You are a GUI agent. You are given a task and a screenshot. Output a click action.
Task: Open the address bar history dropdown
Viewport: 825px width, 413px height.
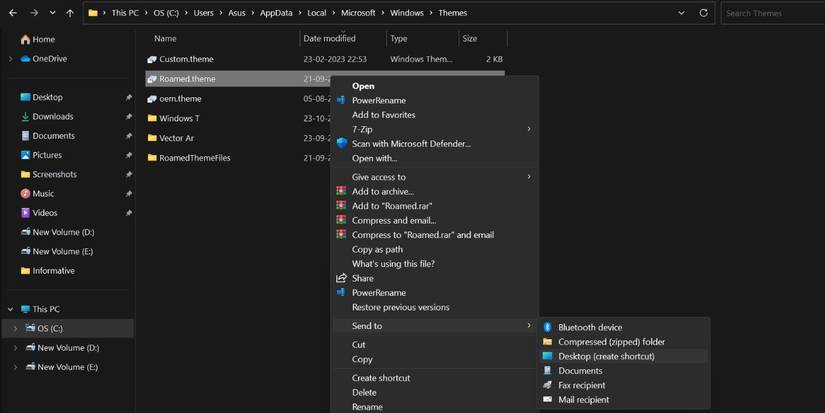(681, 13)
